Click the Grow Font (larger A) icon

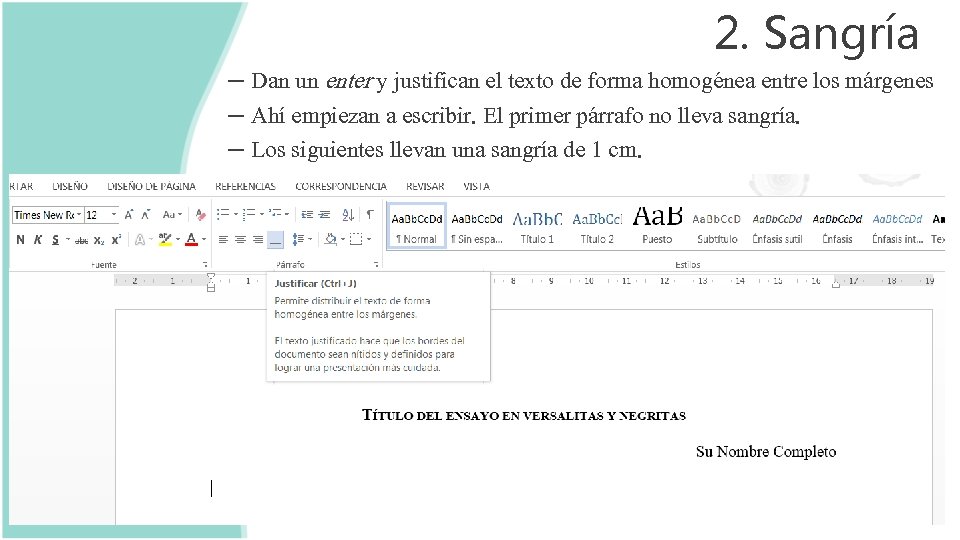click(129, 215)
